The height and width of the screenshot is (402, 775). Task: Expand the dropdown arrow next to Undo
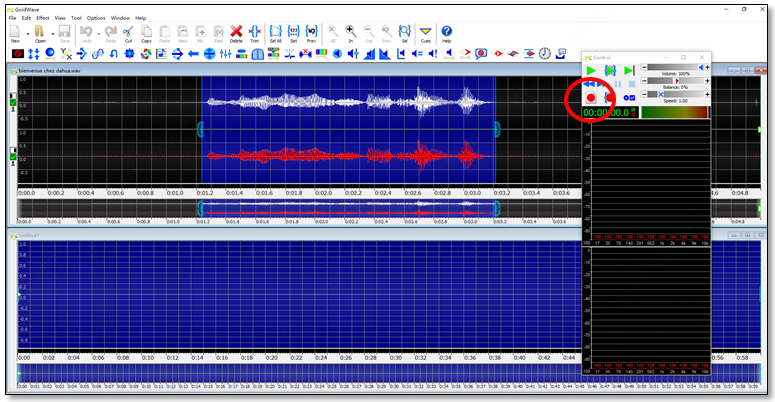click(x=98, y=34)
